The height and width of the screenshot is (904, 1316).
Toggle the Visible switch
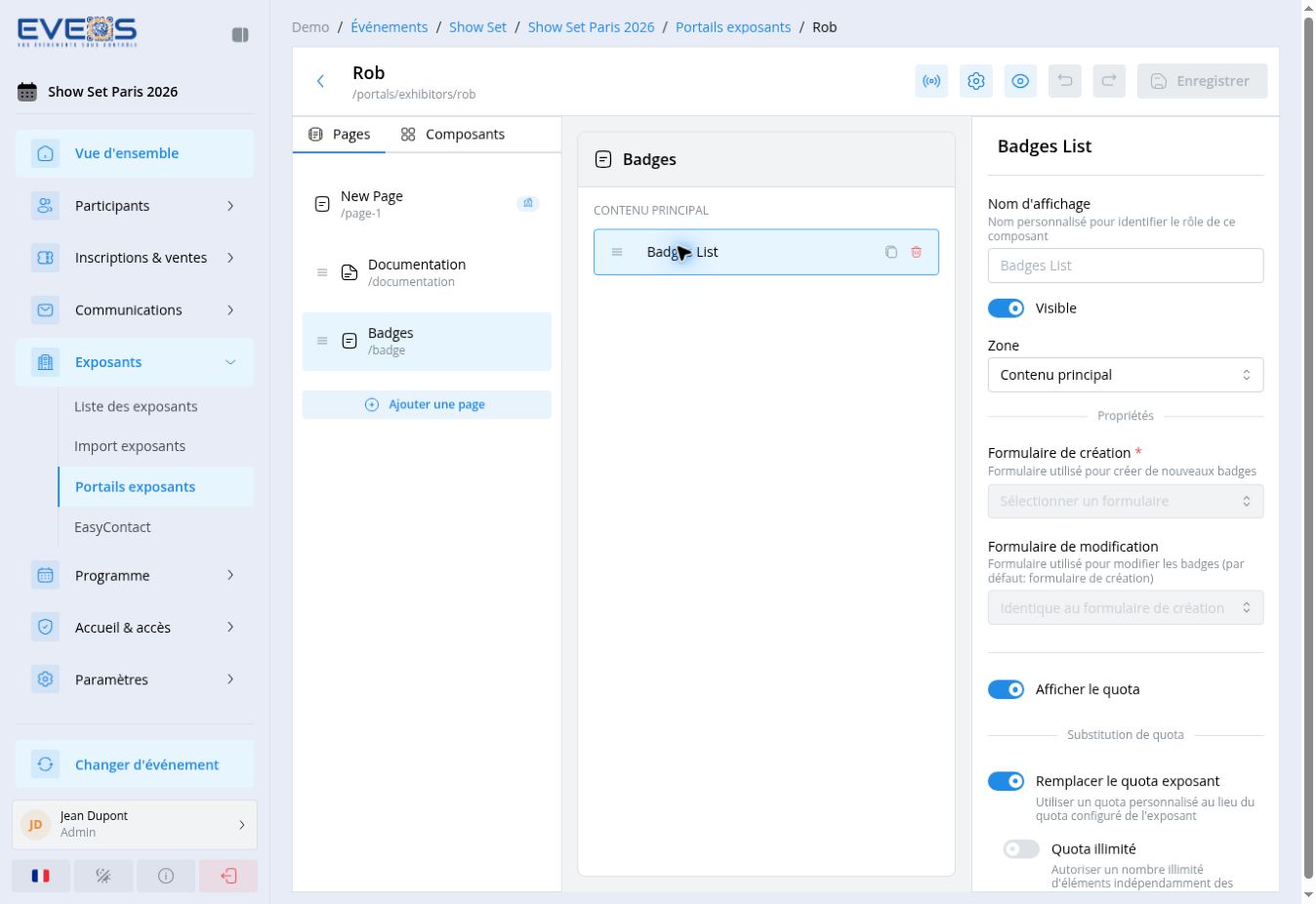coord(1007,308)
